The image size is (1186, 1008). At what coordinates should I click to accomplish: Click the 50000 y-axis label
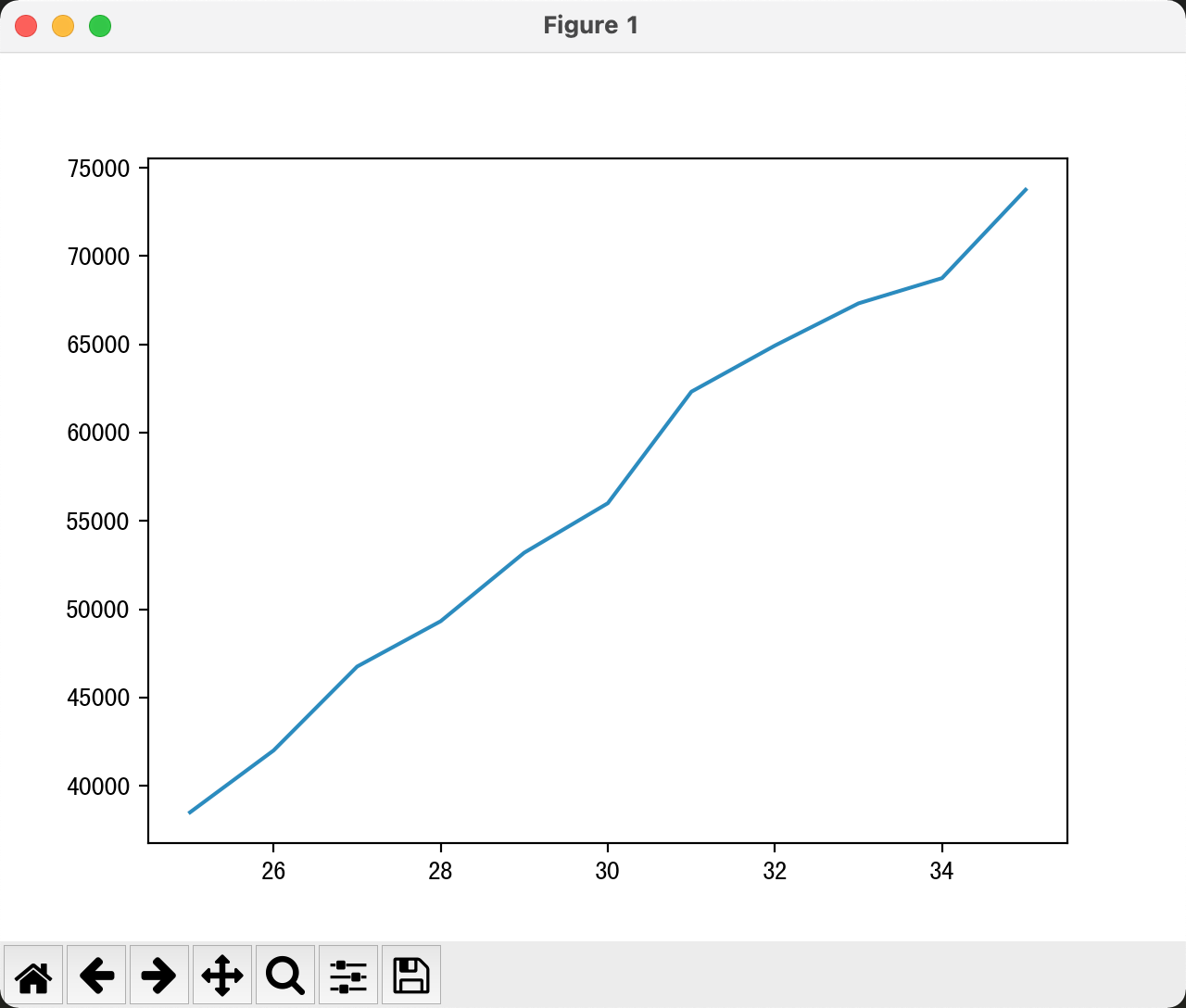click(x=99, y=610)
